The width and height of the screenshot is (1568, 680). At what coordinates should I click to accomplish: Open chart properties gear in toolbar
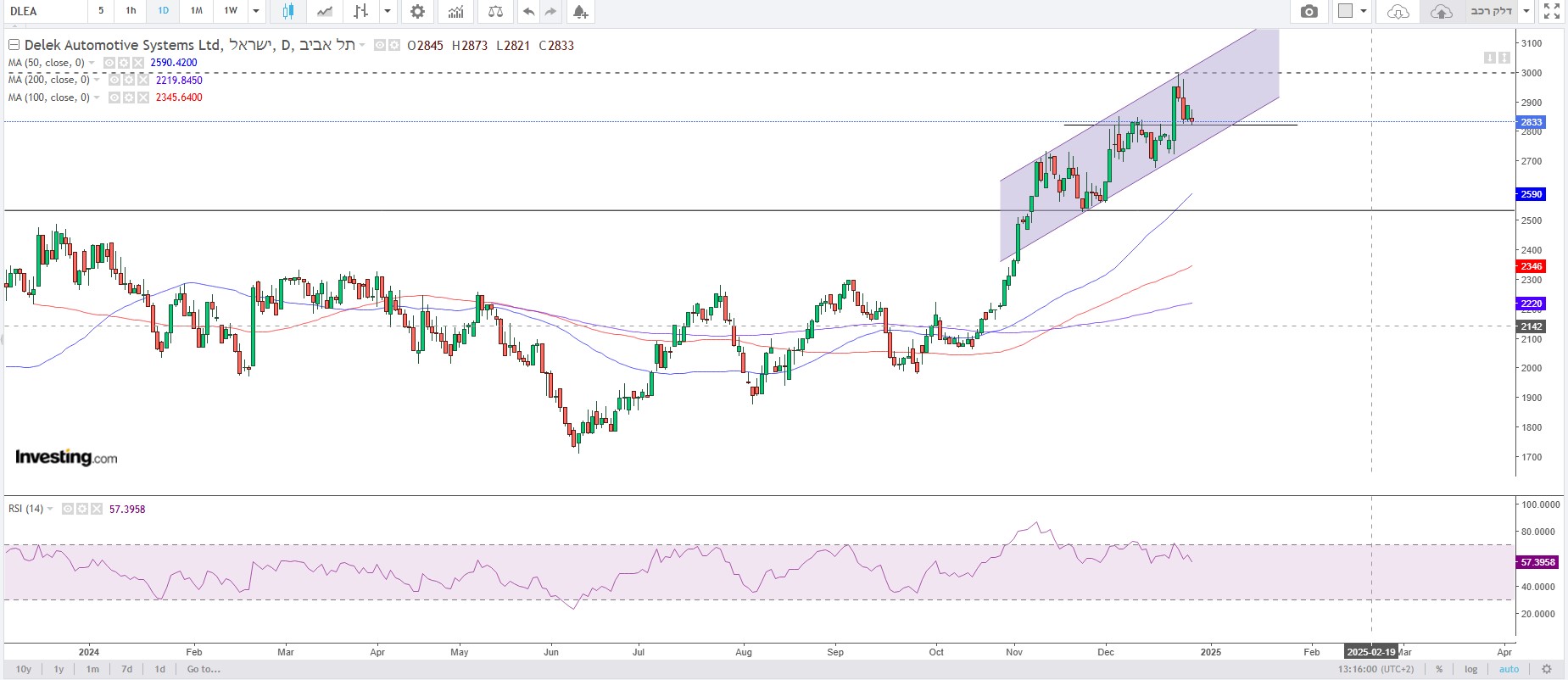coord(417,11)
